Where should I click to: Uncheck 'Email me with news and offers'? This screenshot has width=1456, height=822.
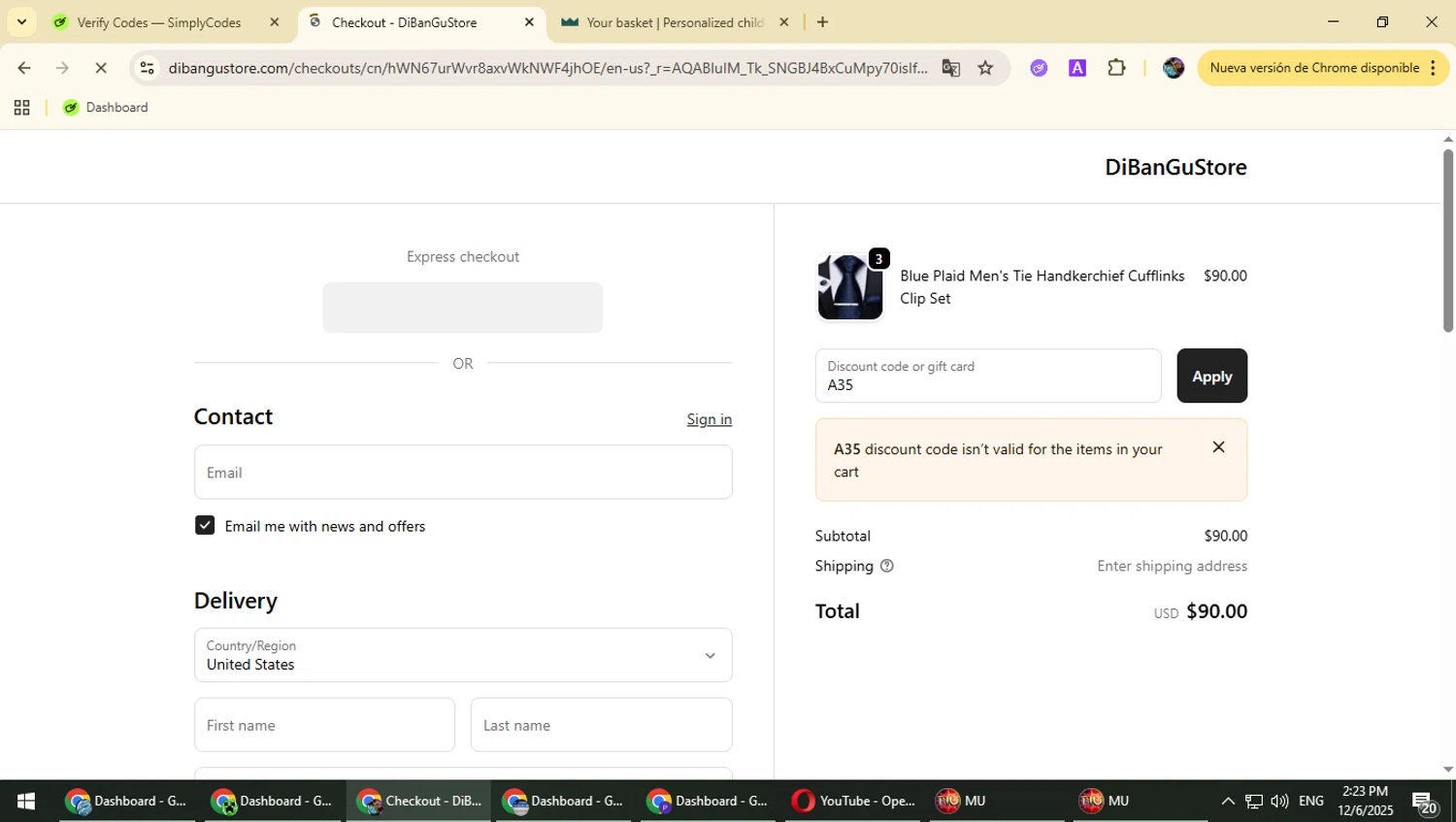pos(205,525)
